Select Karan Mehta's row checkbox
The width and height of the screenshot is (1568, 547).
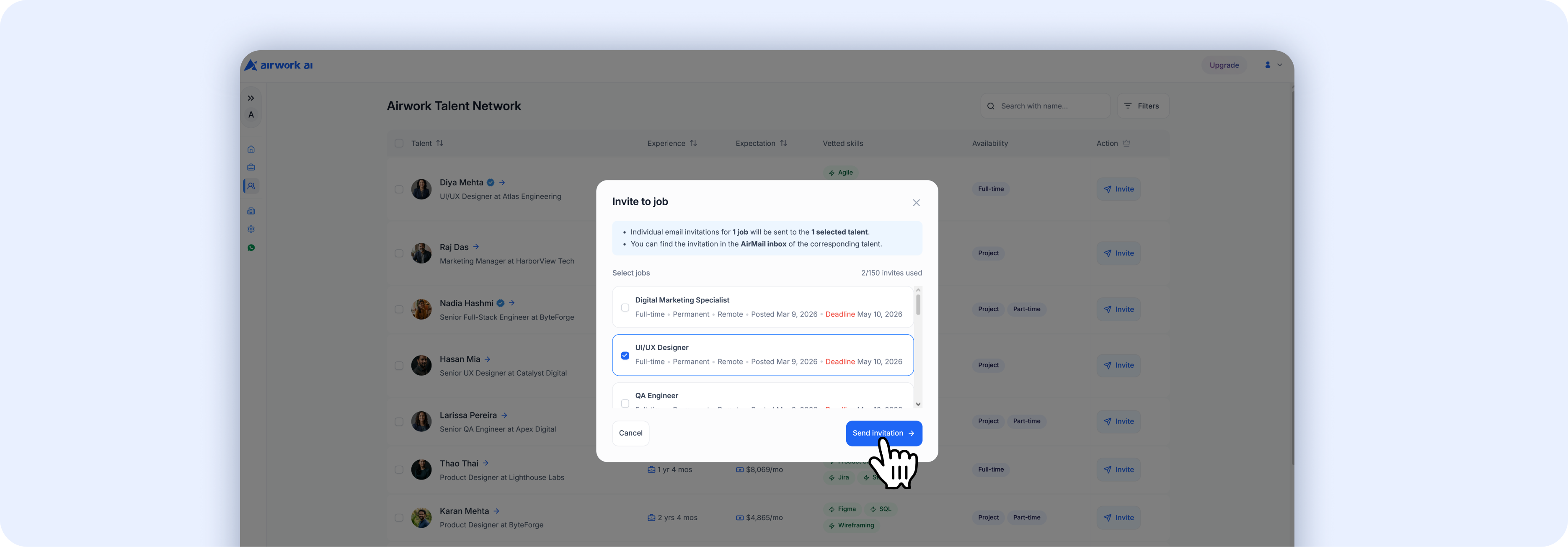coord(399,518)
